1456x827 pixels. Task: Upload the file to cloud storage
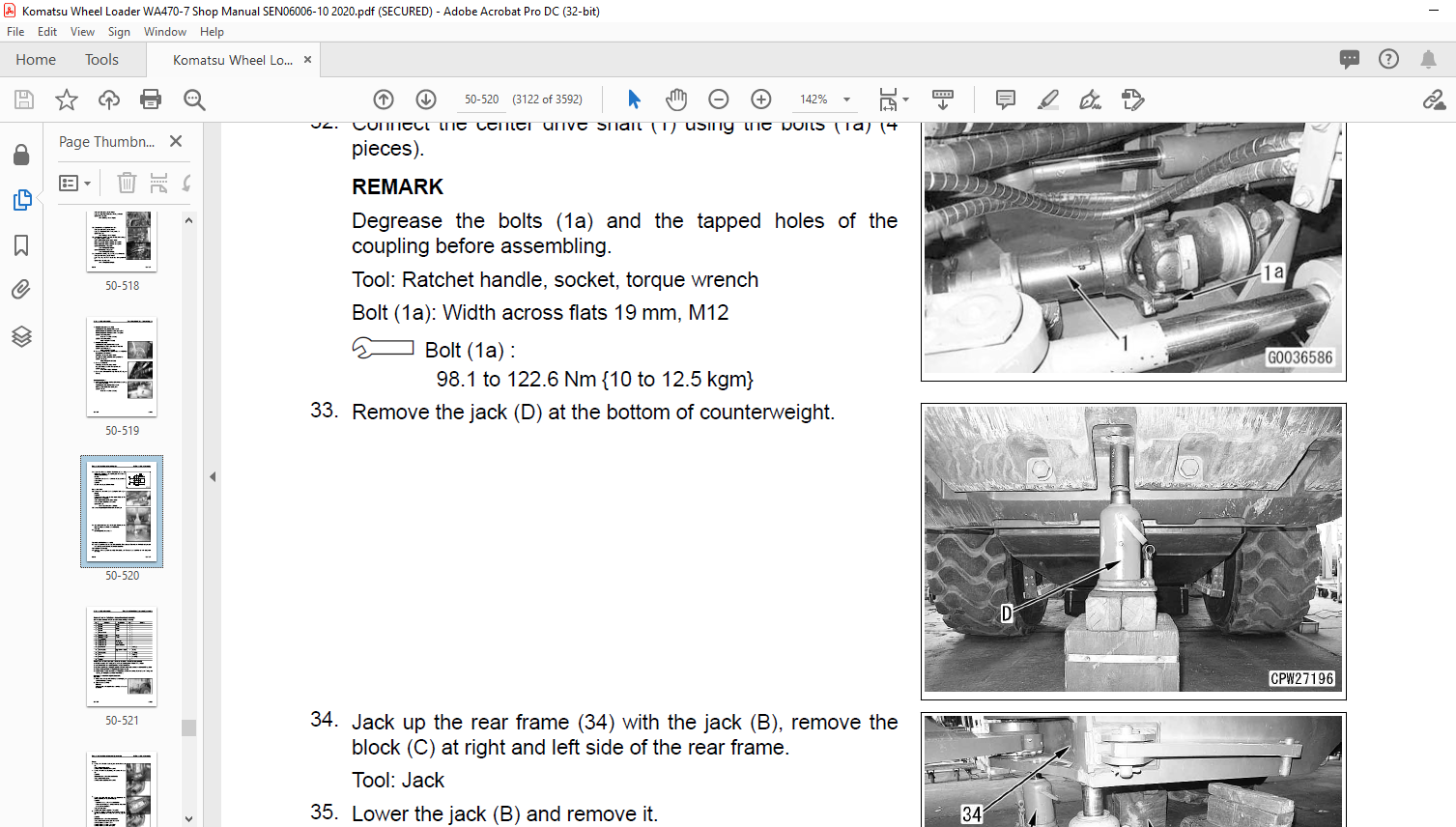[x=109, y=100]
